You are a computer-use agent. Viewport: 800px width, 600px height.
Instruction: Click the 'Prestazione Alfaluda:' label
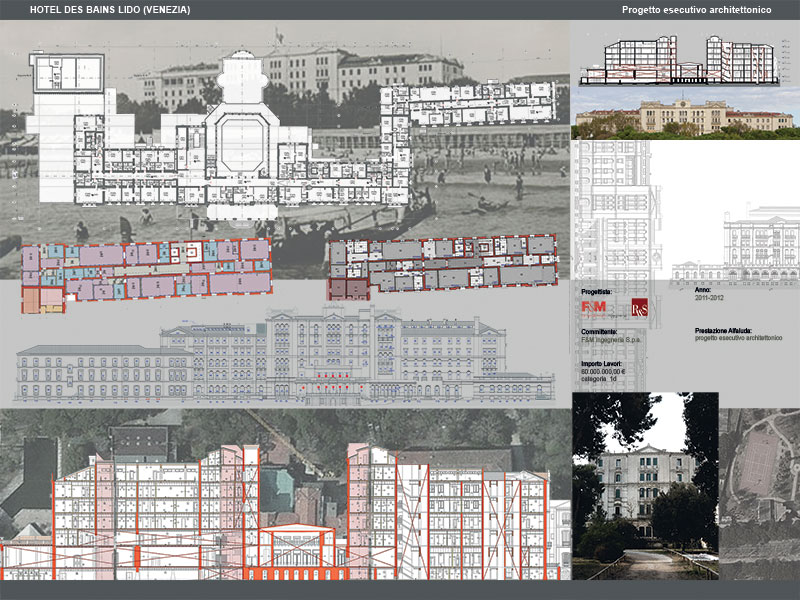pyautogui.click(x=723, y=331)
